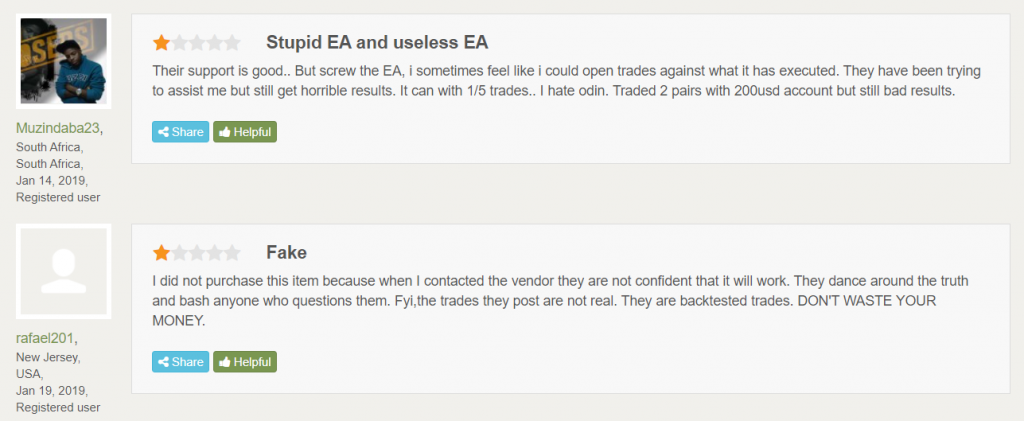Click the "New Jersey" location under rafael201
The width and height of the screenshot is (1024, 421).
pos(46,358)
